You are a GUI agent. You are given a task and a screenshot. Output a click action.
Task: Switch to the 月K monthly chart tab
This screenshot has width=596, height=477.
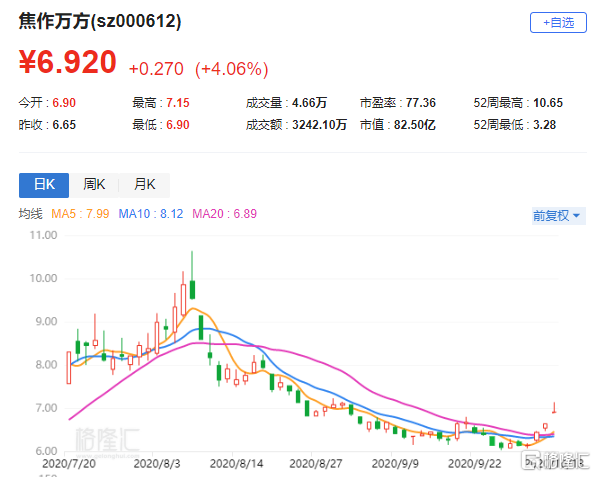144,185
